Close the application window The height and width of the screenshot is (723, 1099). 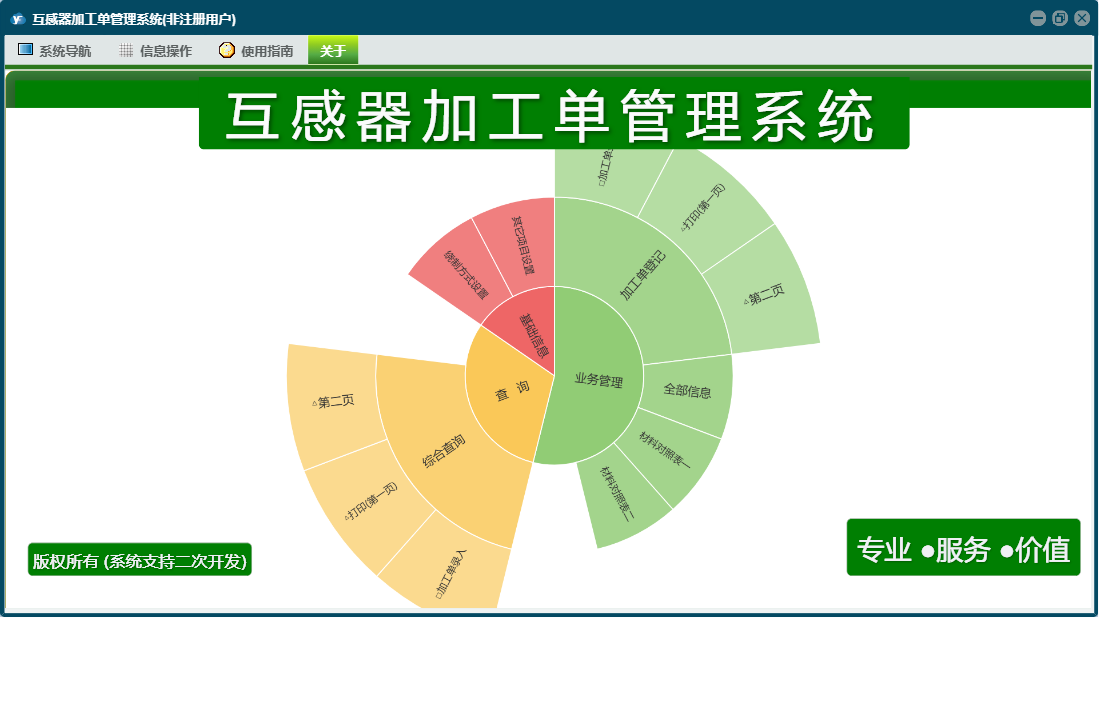1082,18
